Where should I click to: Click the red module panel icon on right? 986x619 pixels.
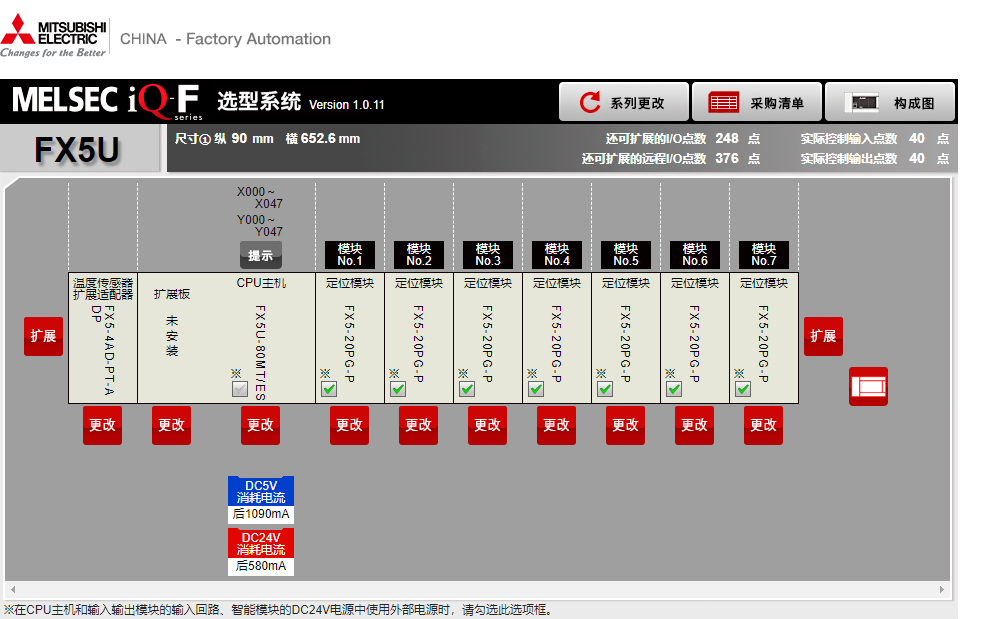pos(867,386)
